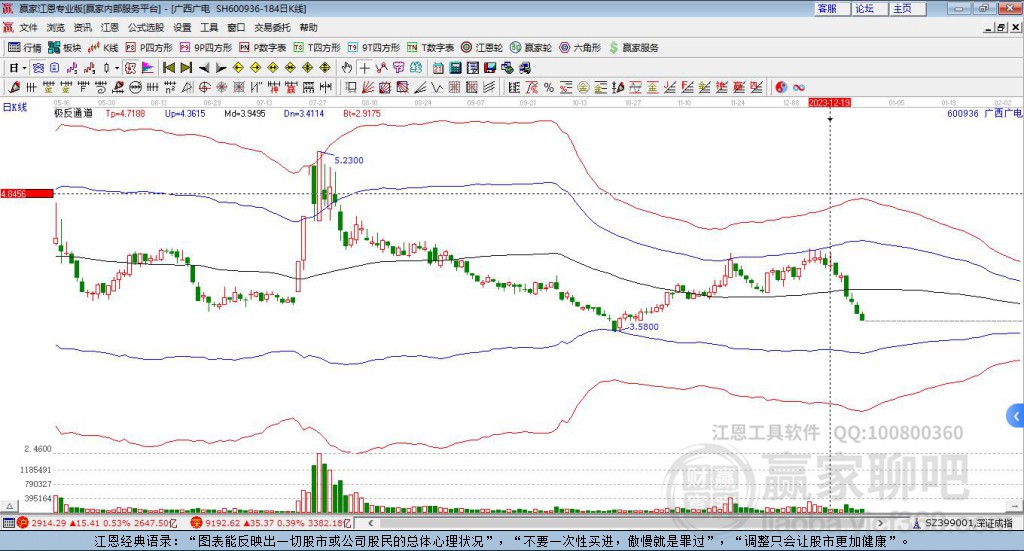The width and height of the screenshot is (1024, 551).
Task: Click the horizontal scrollbar left arrow
Action: [x=370, y=523]
